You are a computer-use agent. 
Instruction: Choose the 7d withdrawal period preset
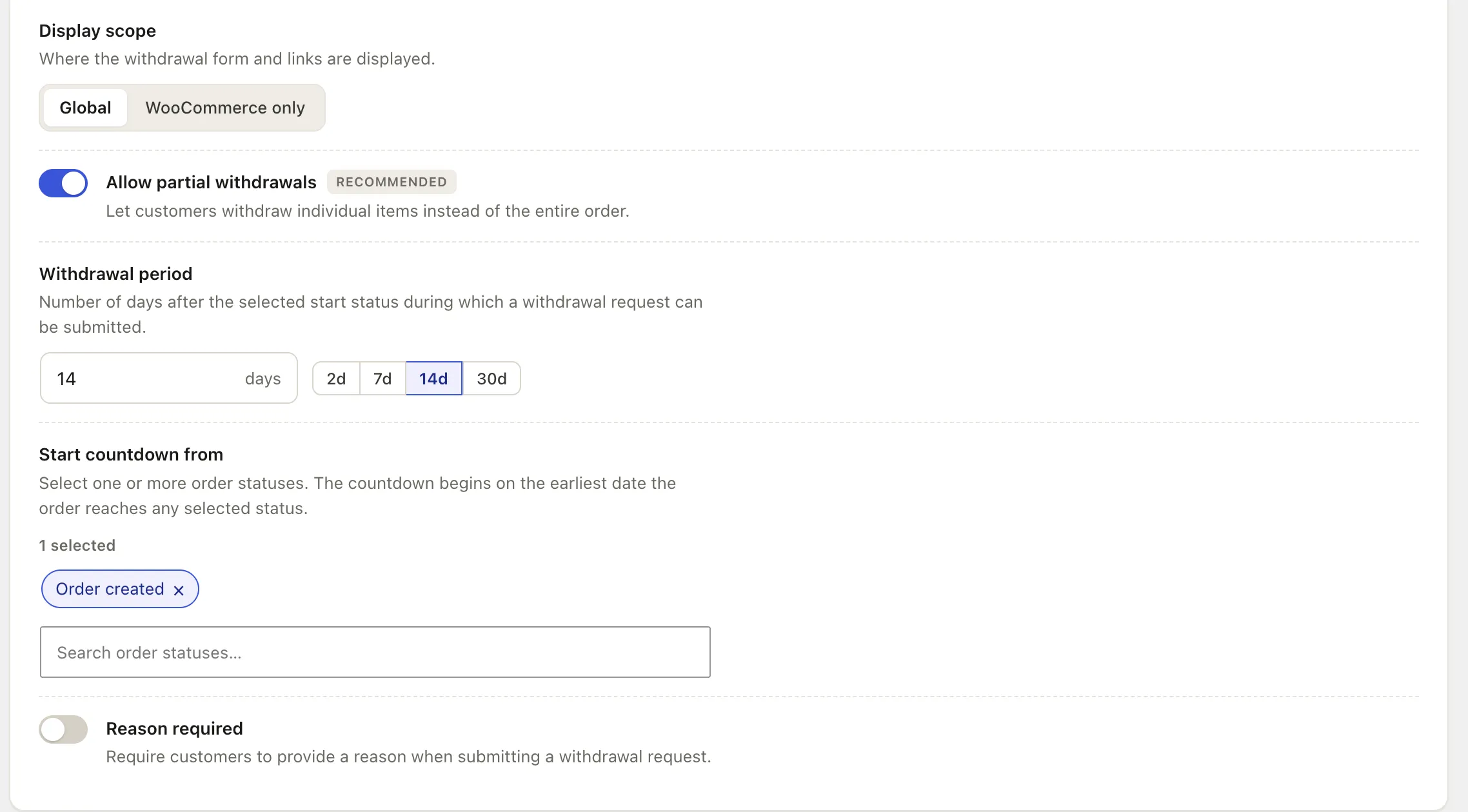(382, 379)
